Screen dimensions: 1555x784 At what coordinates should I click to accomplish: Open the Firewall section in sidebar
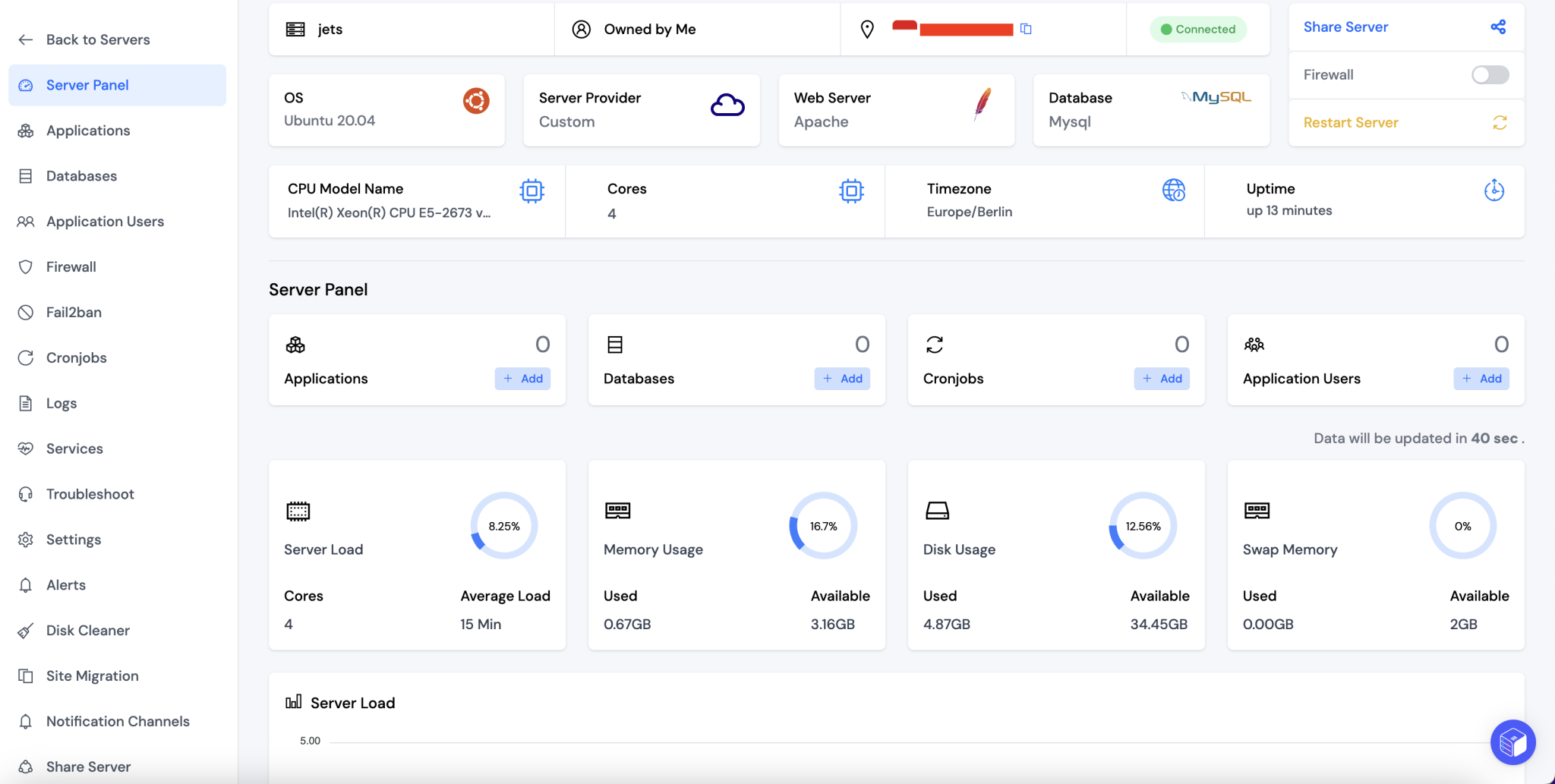[71, 266]
